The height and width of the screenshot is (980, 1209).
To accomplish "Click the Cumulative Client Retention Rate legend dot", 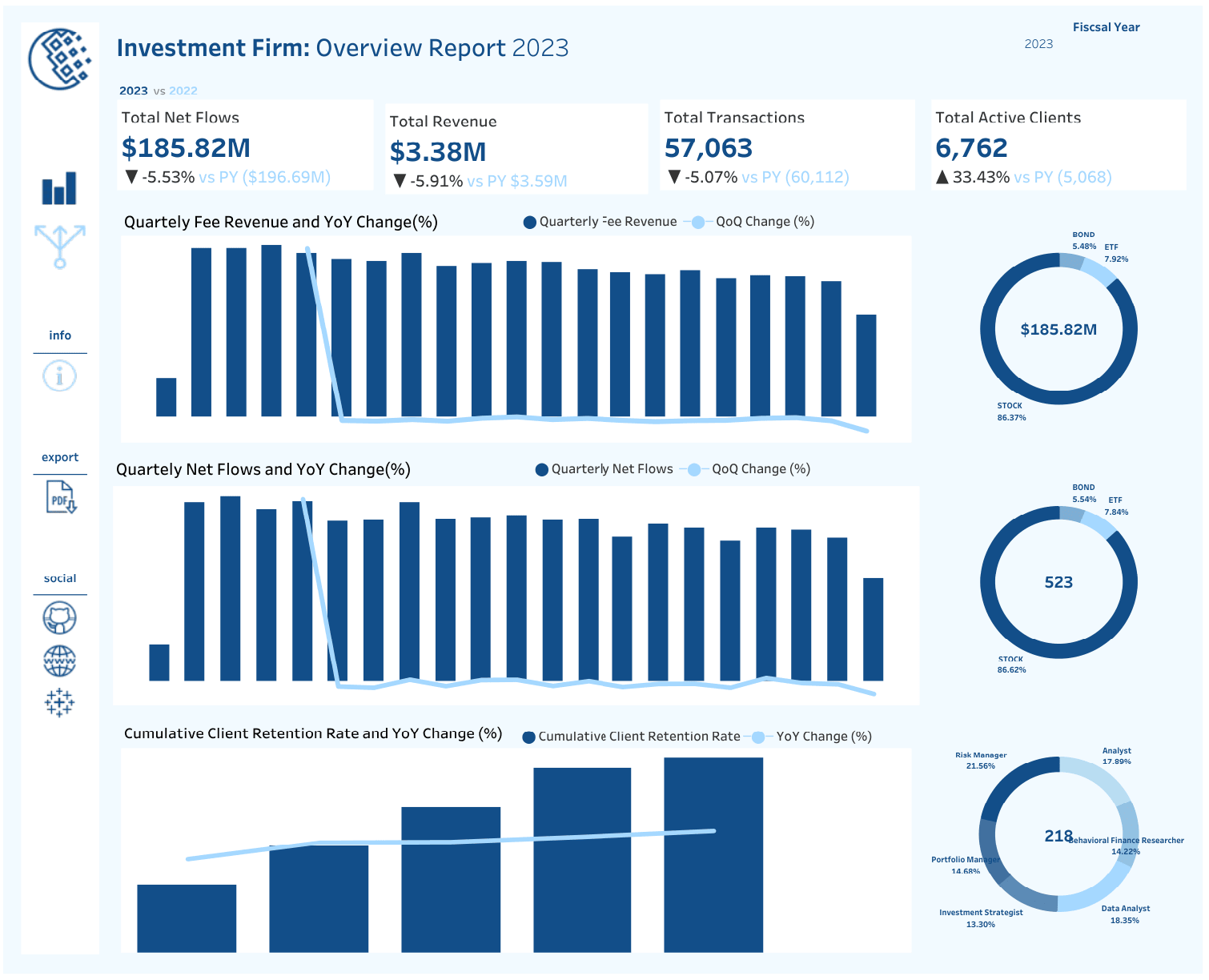I will click(x=528, y=737).
